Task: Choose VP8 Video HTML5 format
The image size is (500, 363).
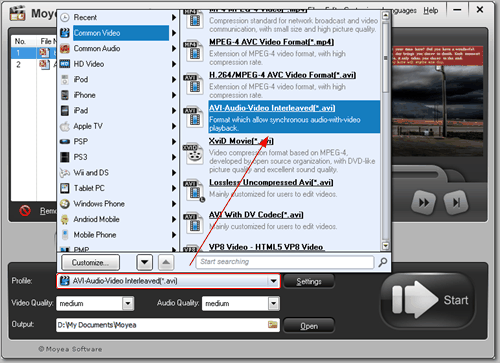Action: pyautogui.click(x=267, y=247)
